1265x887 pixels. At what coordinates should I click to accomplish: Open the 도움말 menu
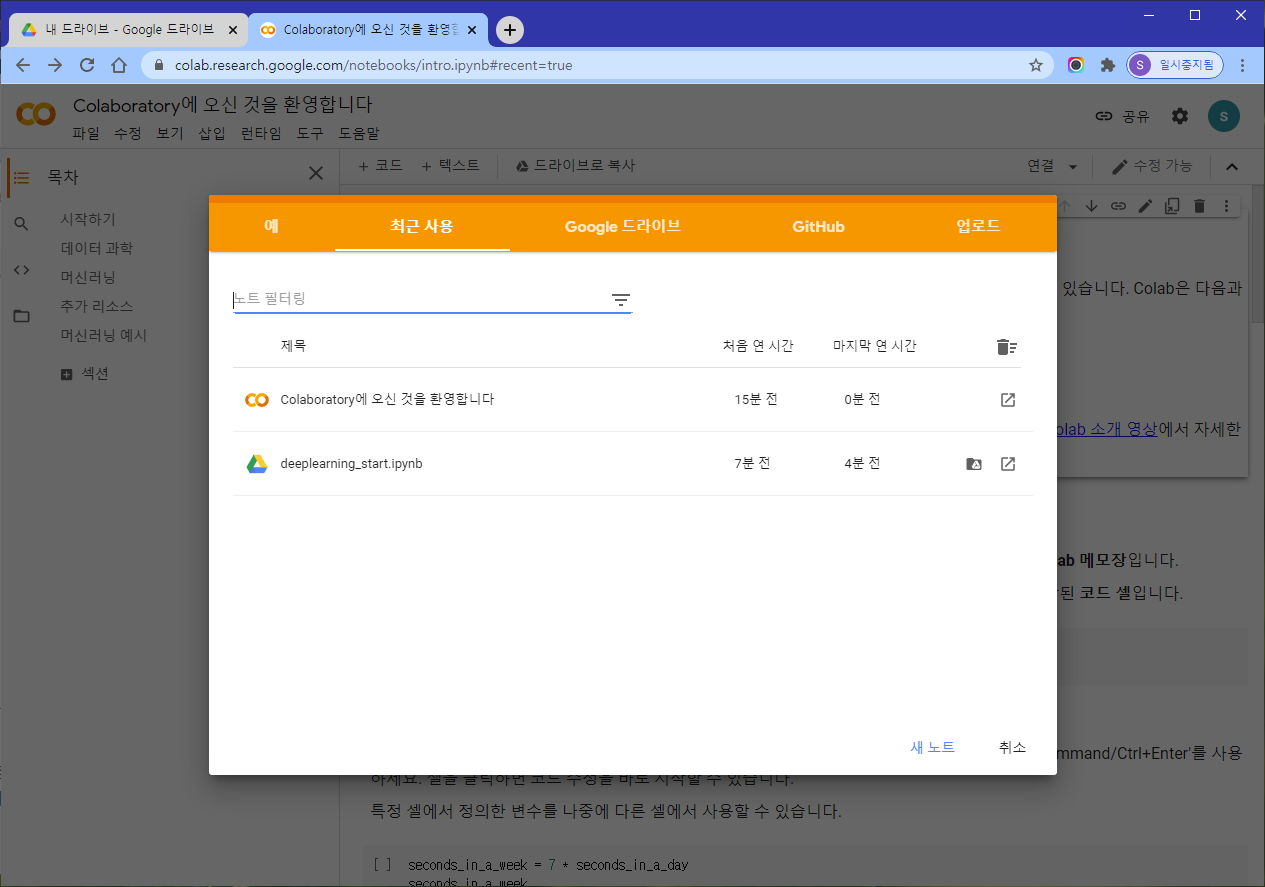tap(359, 133)
